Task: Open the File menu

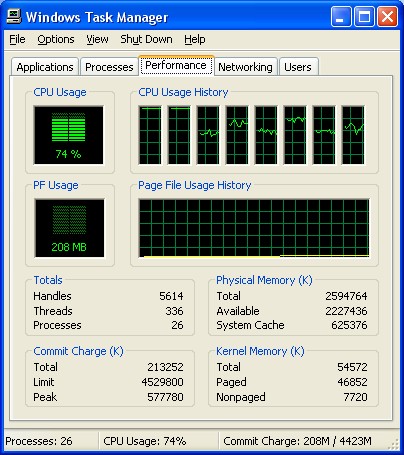Action: click(17, 39)
